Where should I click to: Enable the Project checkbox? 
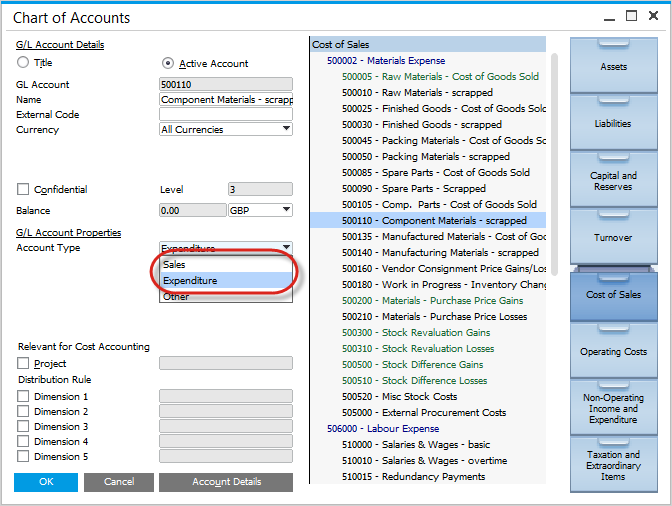click(x=23, y=364)
